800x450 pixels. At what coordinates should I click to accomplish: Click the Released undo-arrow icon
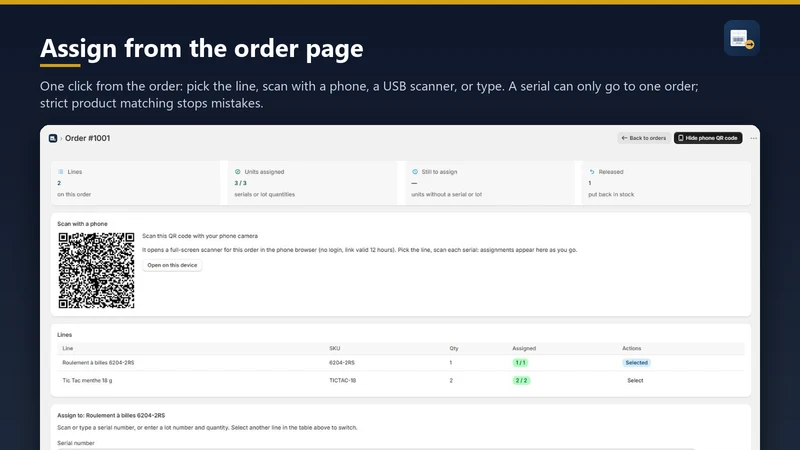point(592,172)
